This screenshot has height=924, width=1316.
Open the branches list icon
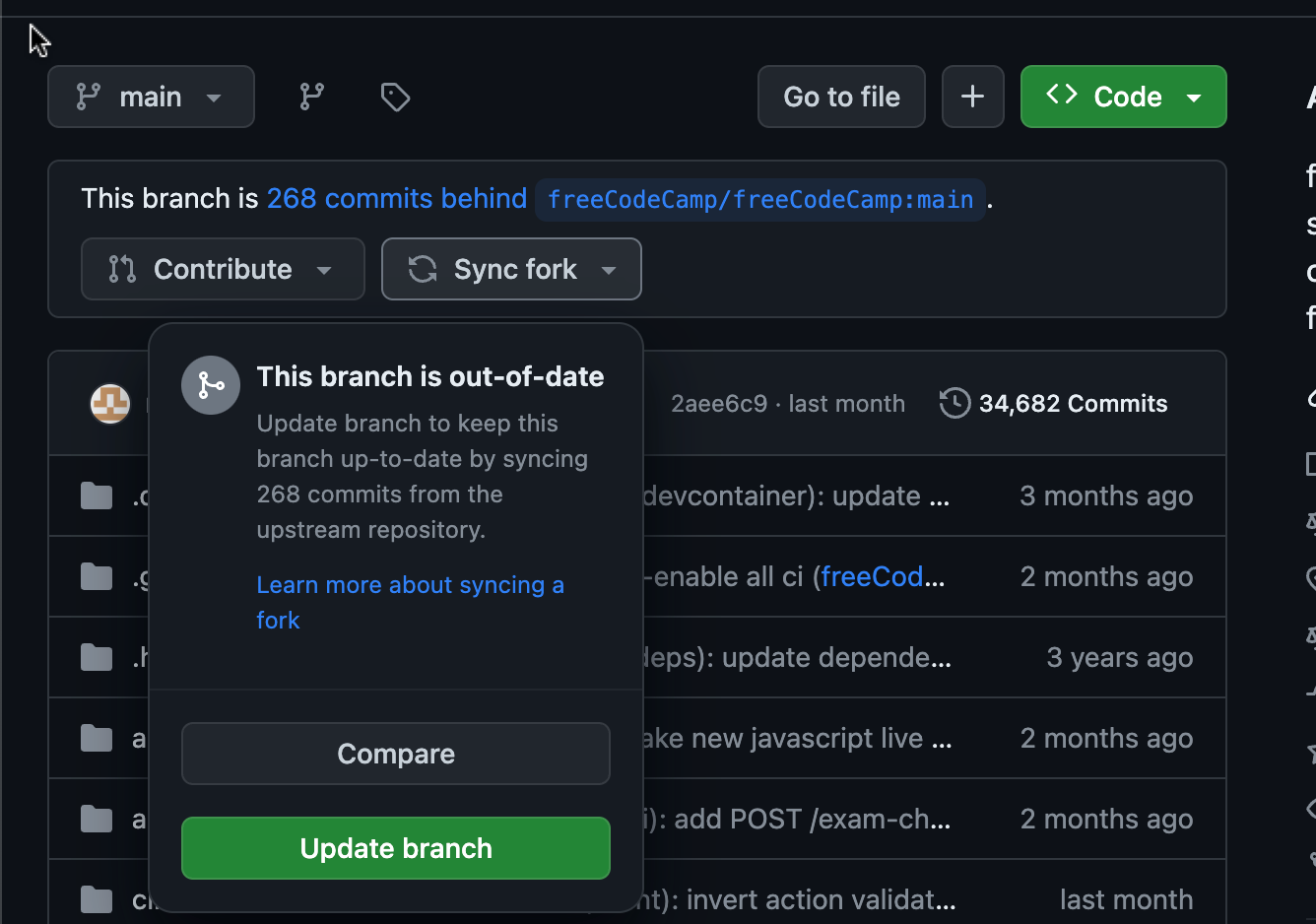(x=311, y=97)
